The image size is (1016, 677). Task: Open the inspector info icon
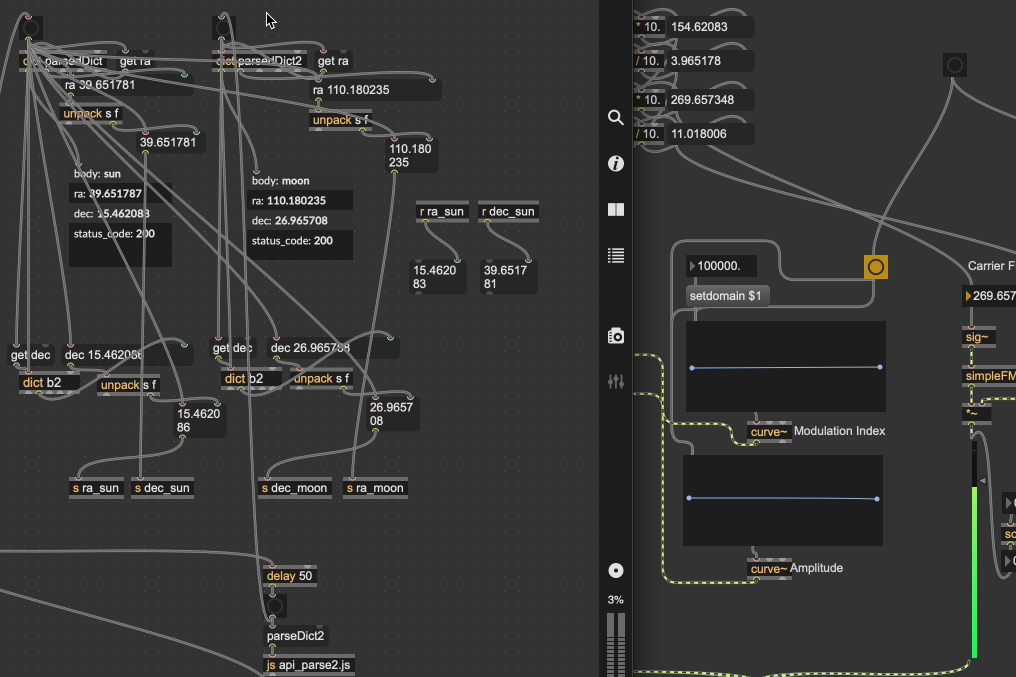point(616,163)
